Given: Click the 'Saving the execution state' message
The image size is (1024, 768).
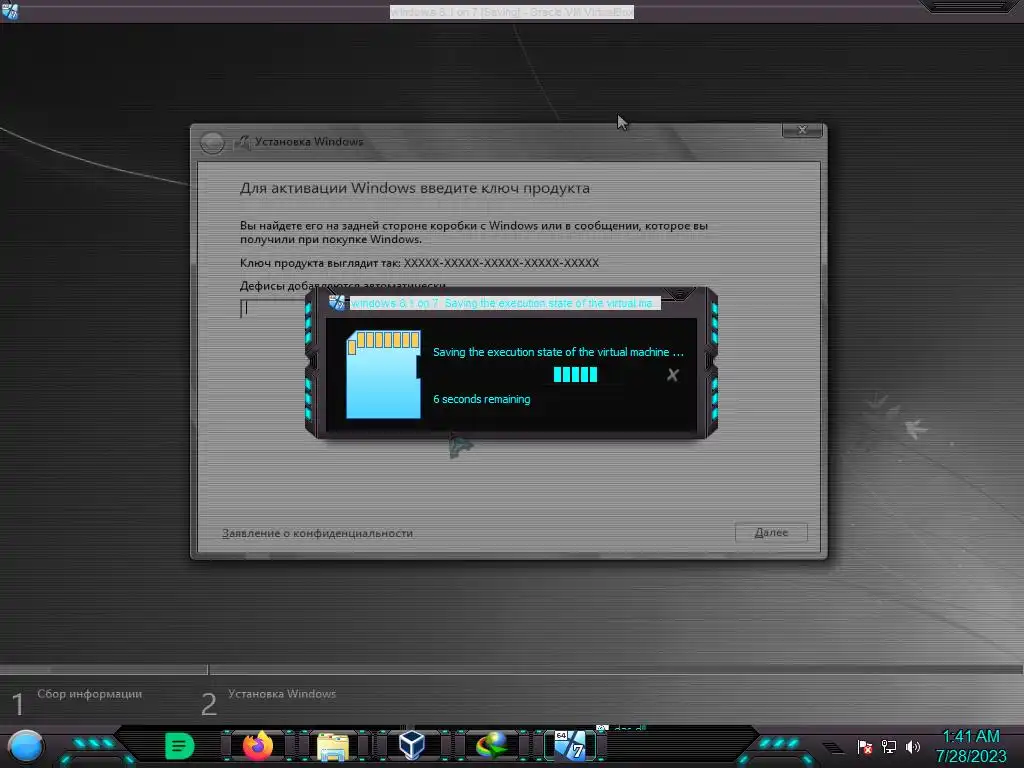Looking at the screenshot, I should pos(558,352).
